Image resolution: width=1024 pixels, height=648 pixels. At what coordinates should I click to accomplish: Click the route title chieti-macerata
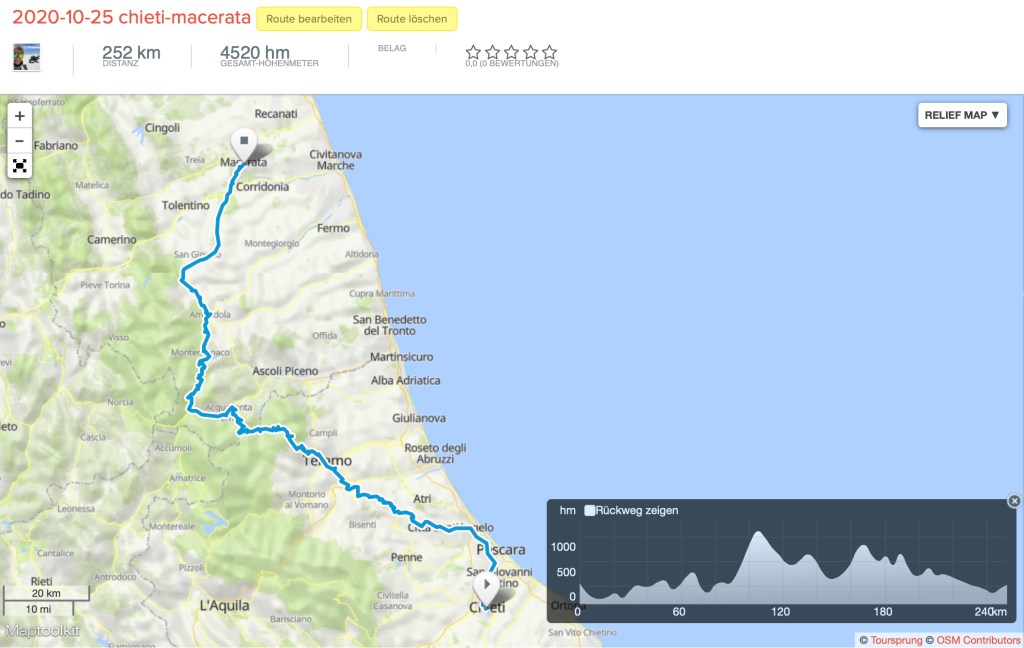(x=131, y=19)
